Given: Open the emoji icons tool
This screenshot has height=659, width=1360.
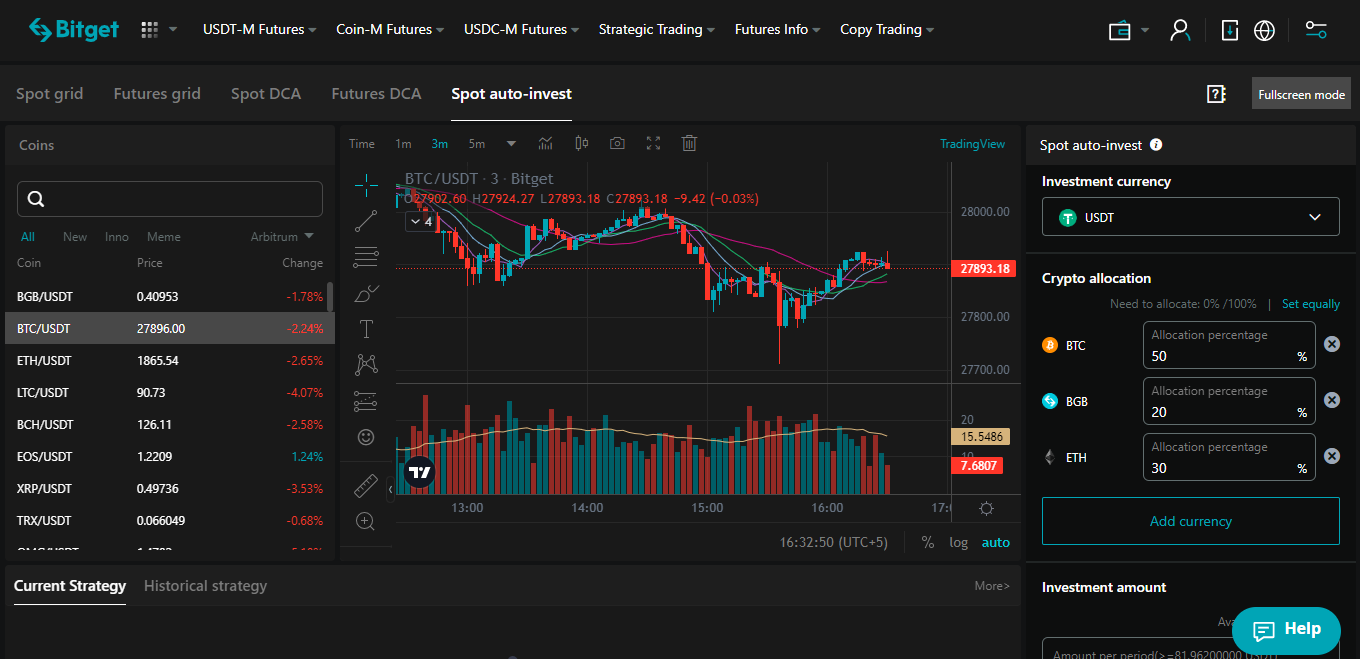Looking at the screenshot, I should point(366,437).
